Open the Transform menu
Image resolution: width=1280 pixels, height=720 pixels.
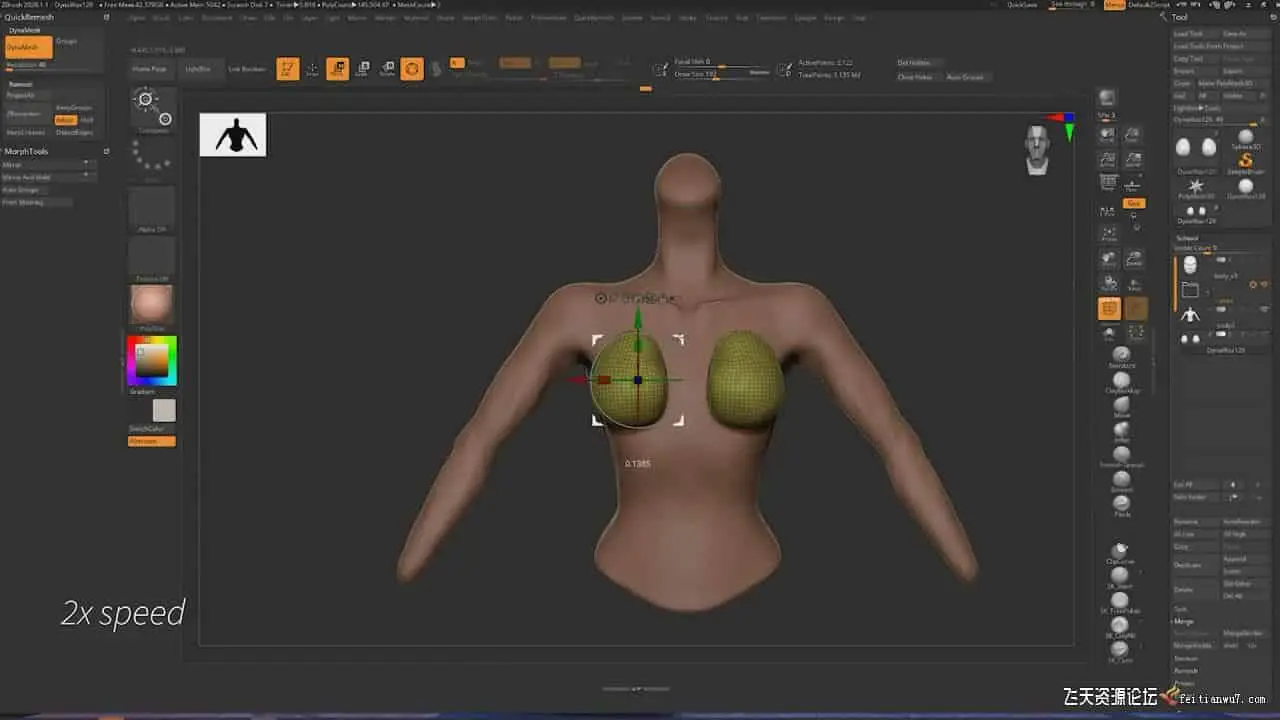pos(771,17)
